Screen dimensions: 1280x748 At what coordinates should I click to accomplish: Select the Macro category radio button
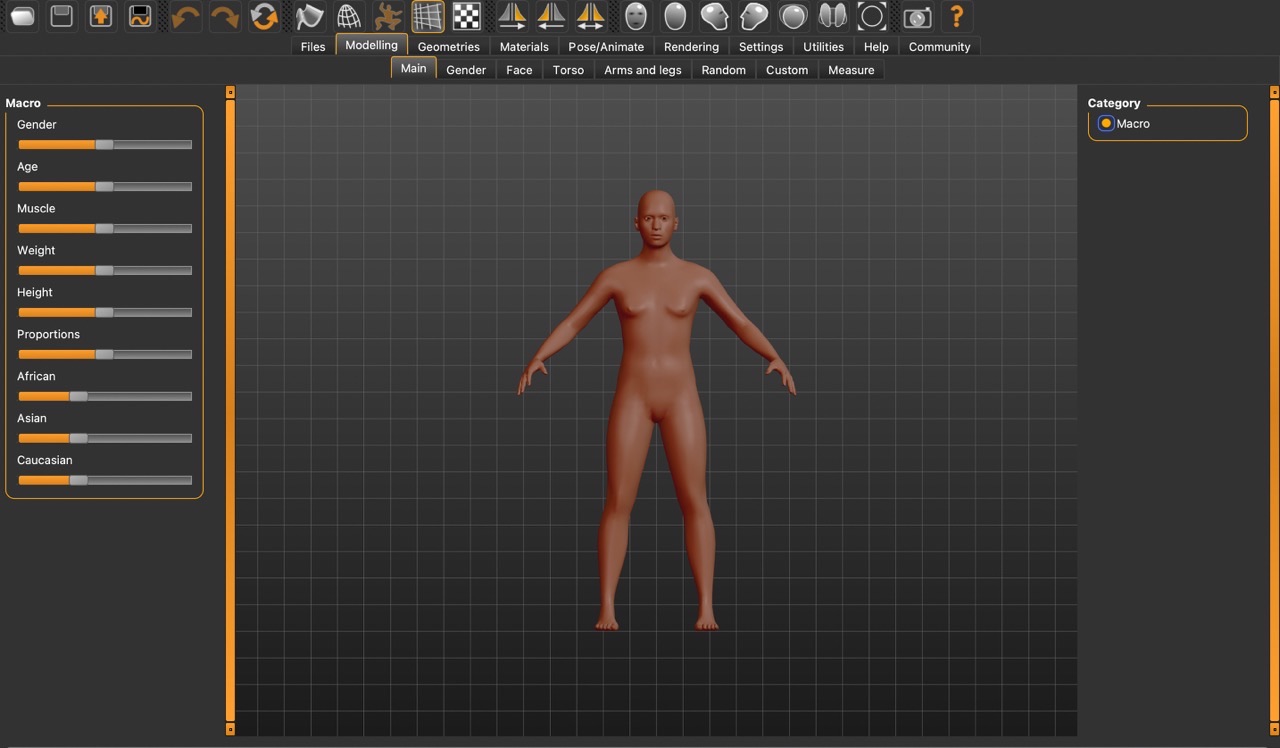pos(1106,124)
